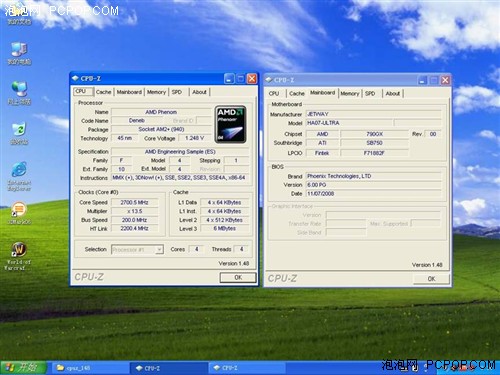Click the HA07-ULTRA model field
The height and width of the screenshot is (375, 500).
tap(349, 123)
